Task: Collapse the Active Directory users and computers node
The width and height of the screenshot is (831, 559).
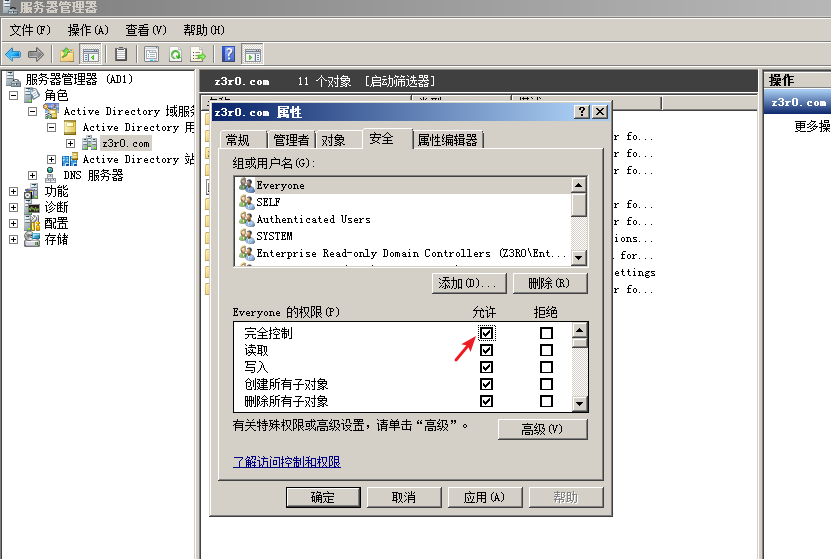Action: (x=51, y=127)
